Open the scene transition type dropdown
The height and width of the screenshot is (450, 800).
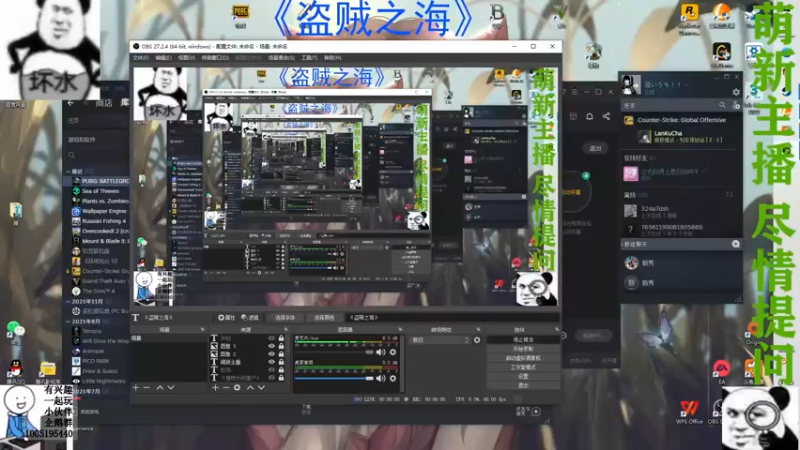(x=440, y=340)
